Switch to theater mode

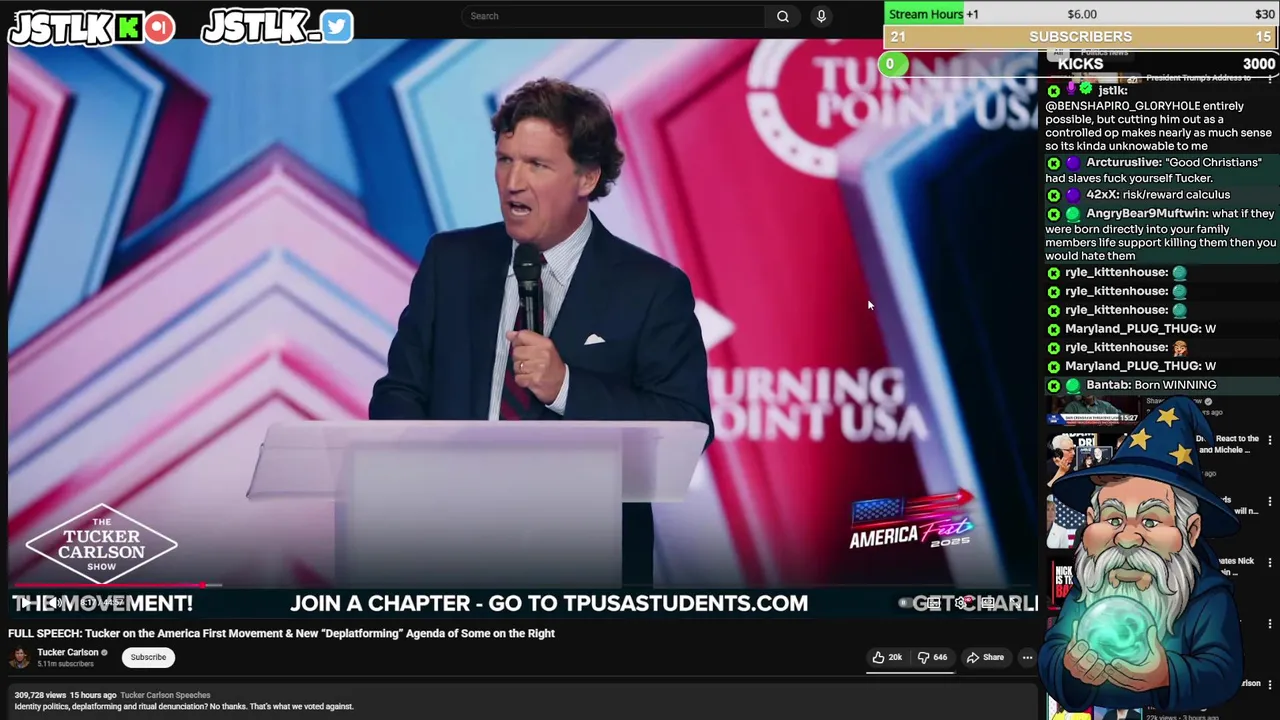point(987,602)
